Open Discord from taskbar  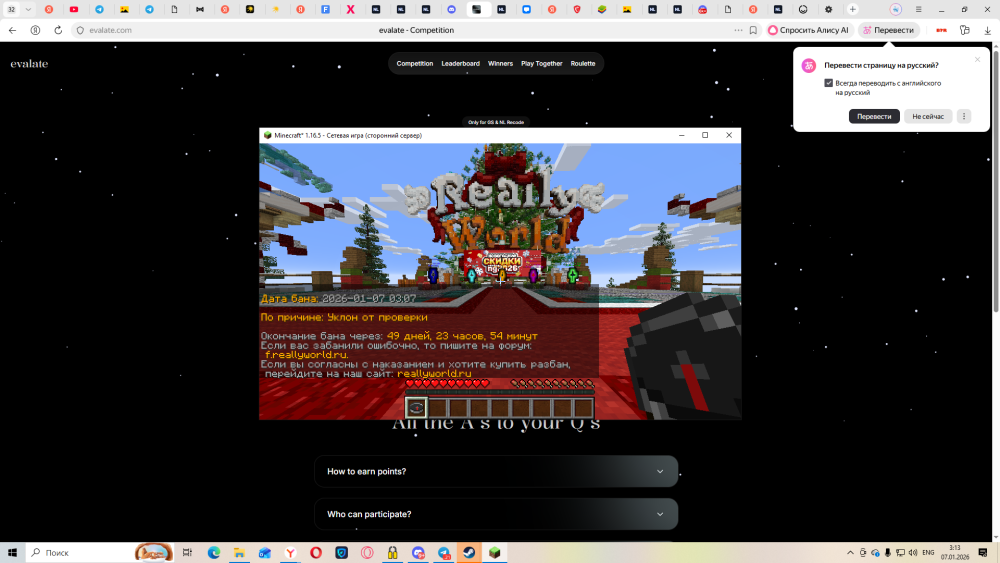click(x=418, y=553)
